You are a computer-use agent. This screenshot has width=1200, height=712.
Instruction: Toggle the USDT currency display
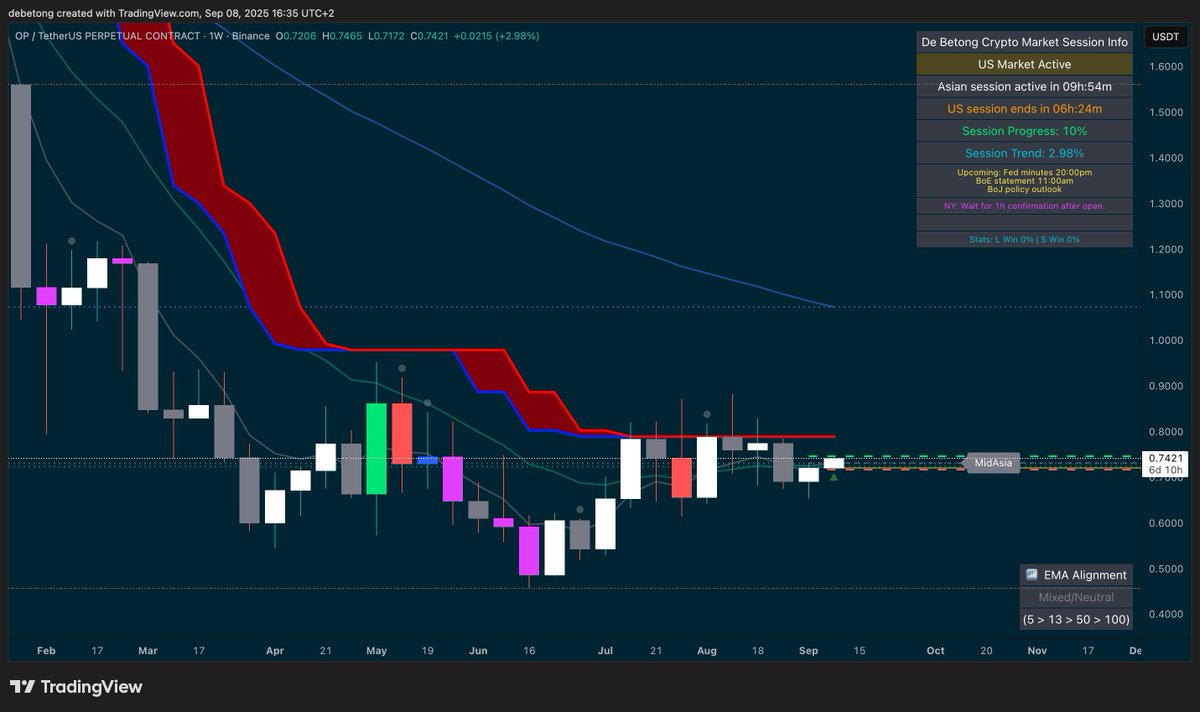tap(1166, 34)
